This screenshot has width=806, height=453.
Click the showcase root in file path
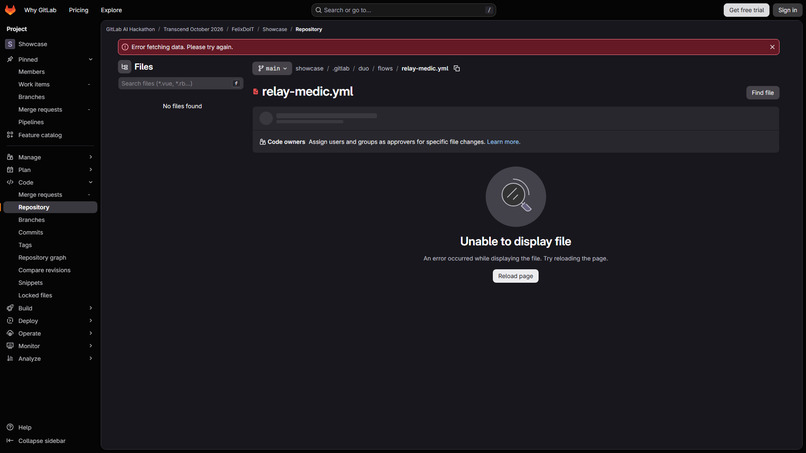(309, 68)
